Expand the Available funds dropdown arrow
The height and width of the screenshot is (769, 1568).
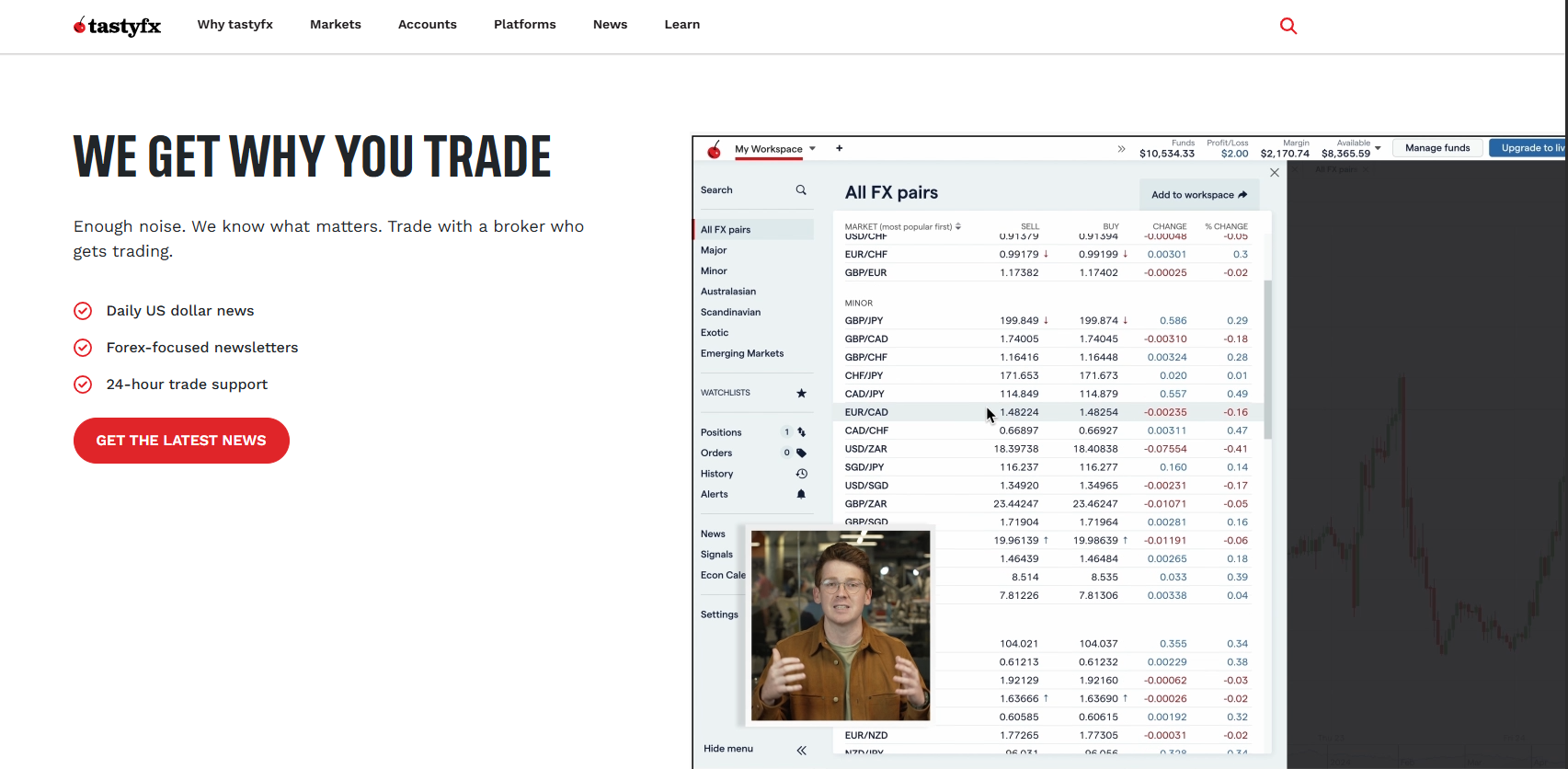(x=1378, y=148)
